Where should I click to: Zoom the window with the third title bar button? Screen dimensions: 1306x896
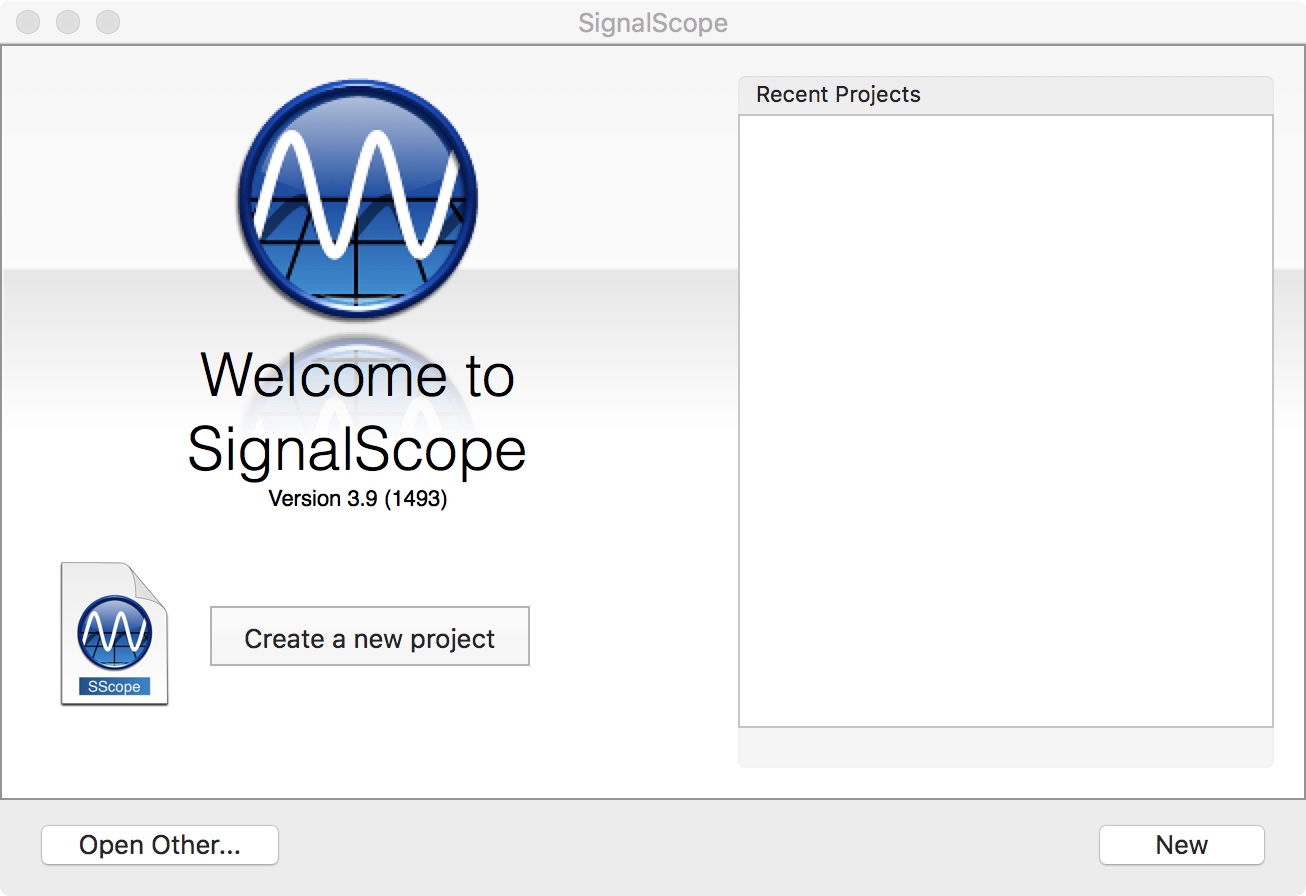(x=107, y=22)
